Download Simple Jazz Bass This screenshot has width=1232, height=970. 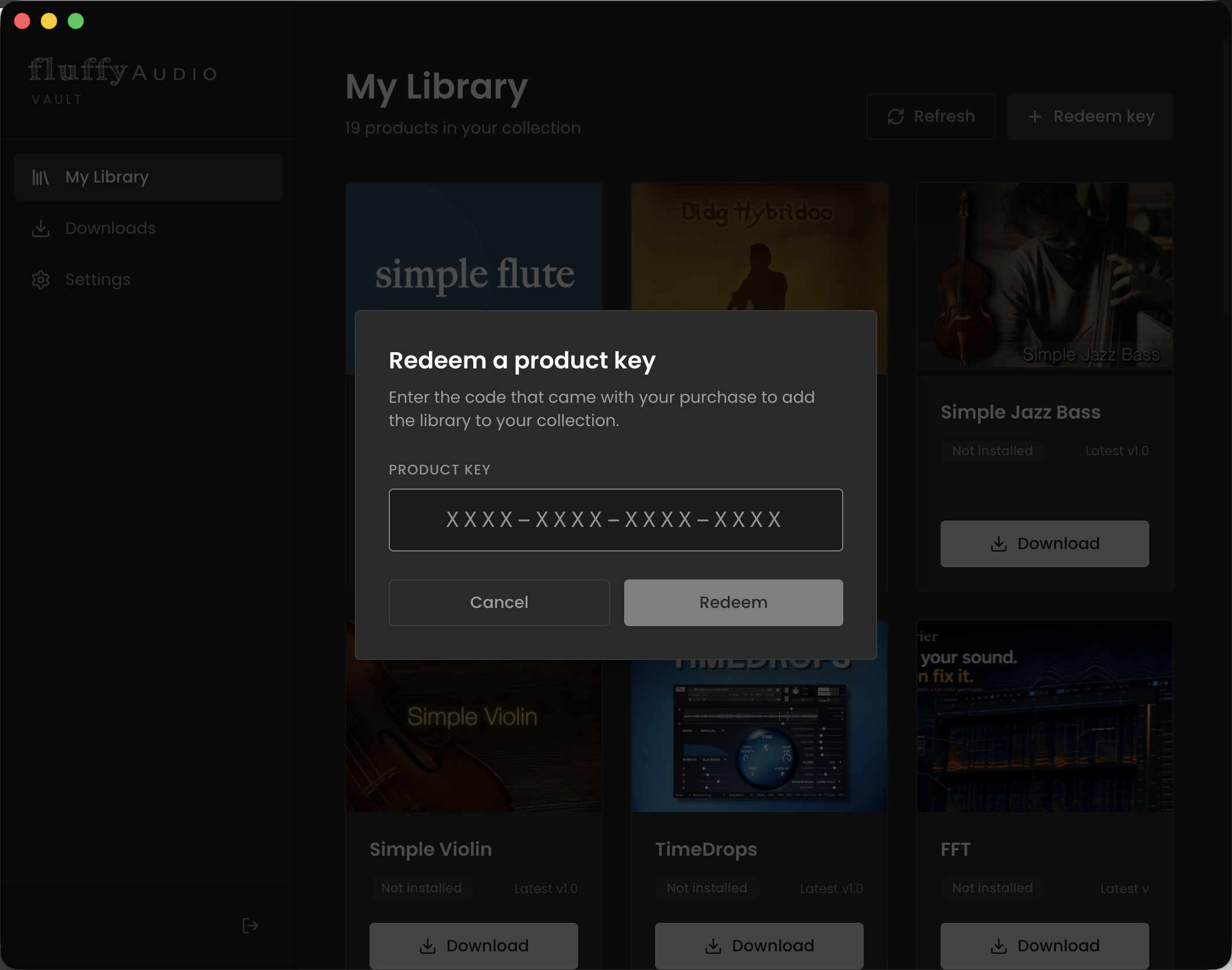pos(1044,543)
